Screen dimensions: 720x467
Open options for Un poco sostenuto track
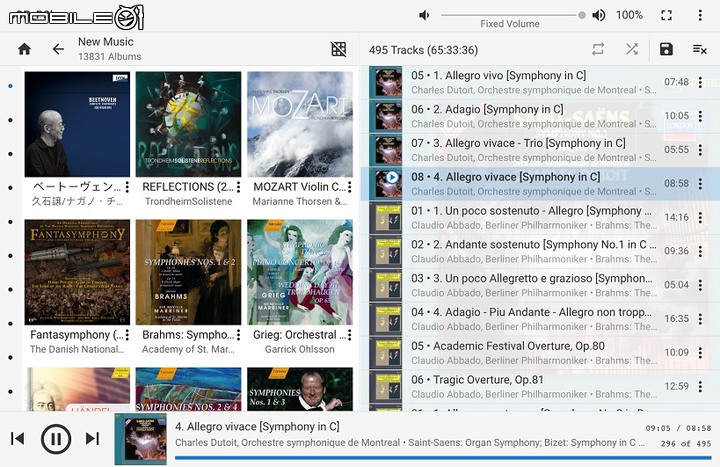click(x=700, y=217)
